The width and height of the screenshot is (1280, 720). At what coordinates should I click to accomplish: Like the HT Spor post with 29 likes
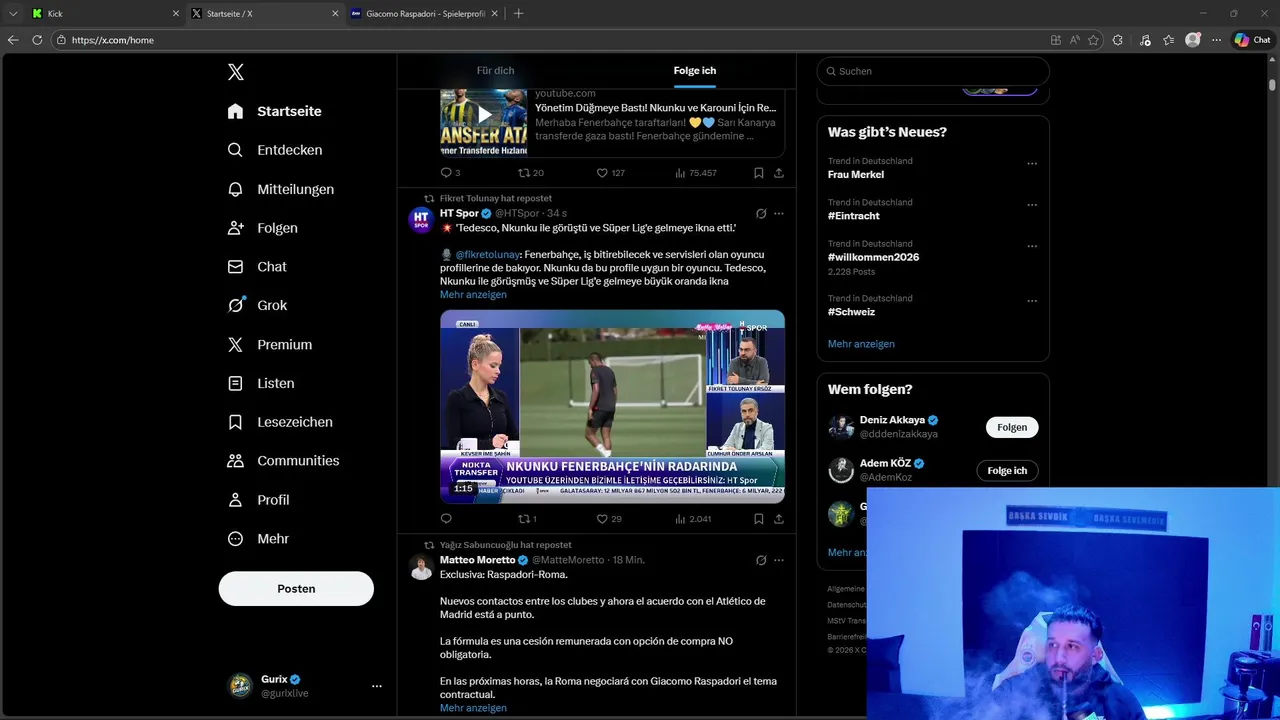(609, 519)
